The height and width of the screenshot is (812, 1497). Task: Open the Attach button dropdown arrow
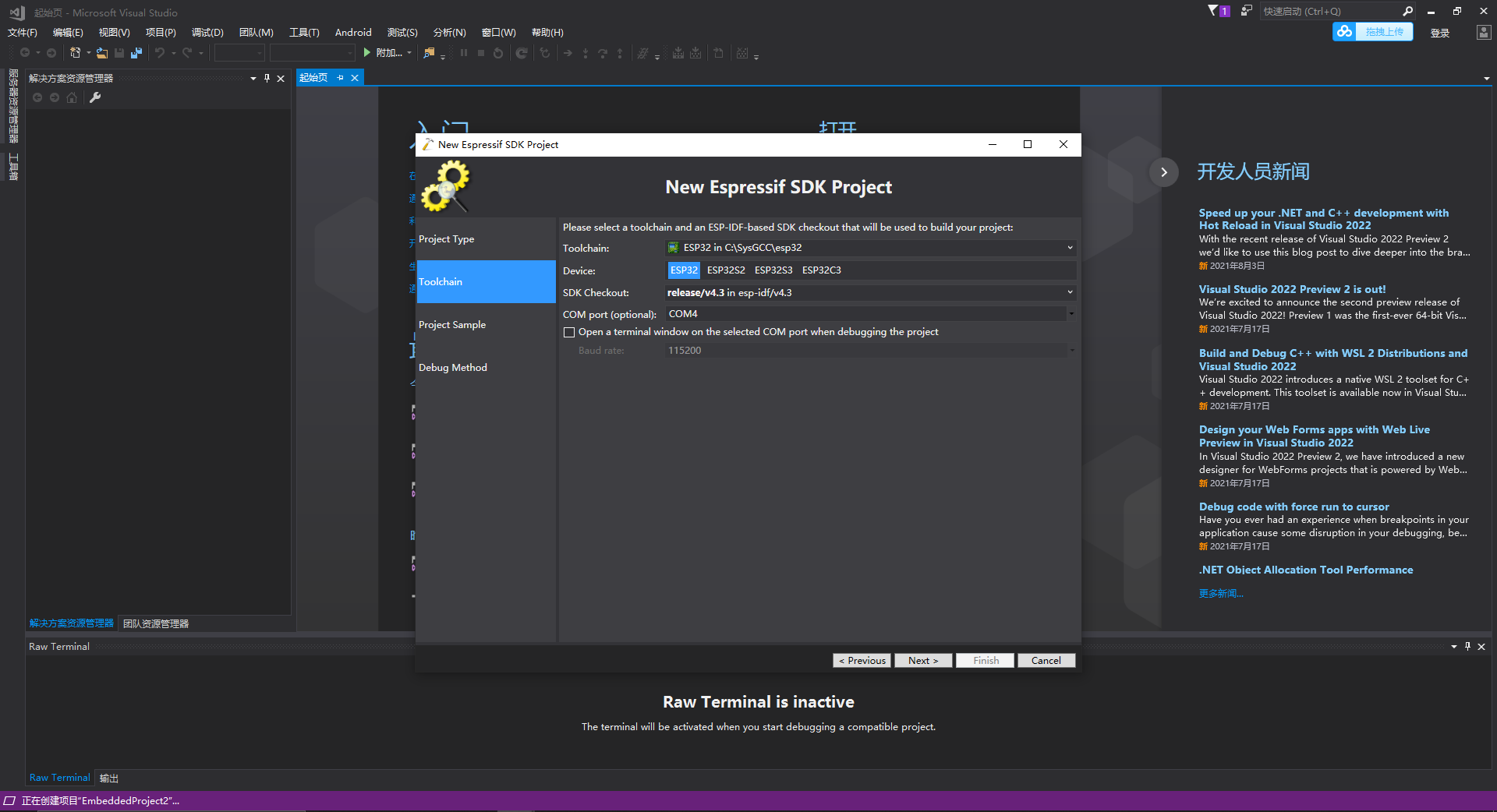point(409,53)
